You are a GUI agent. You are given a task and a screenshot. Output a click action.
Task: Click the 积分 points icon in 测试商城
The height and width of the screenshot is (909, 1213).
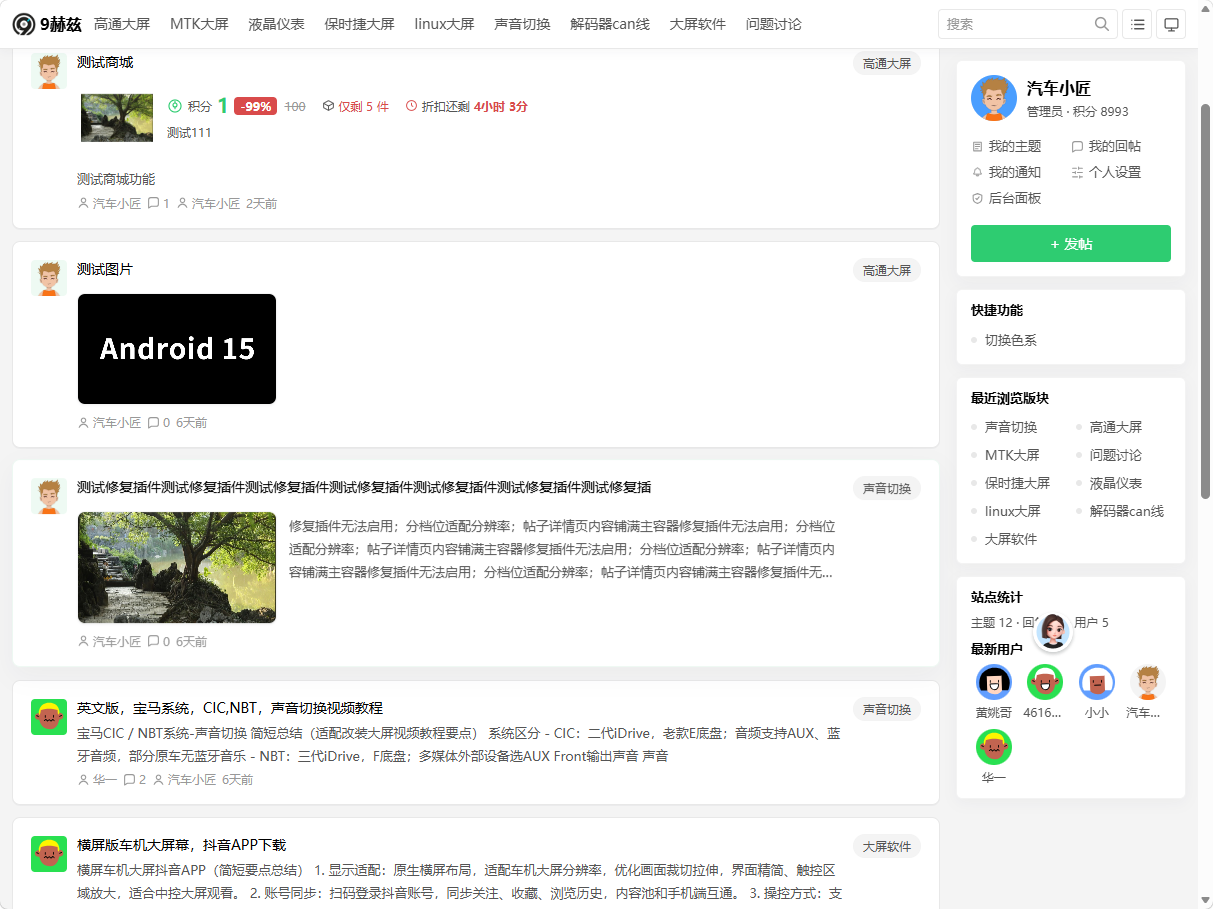click(x=175, y=106)
